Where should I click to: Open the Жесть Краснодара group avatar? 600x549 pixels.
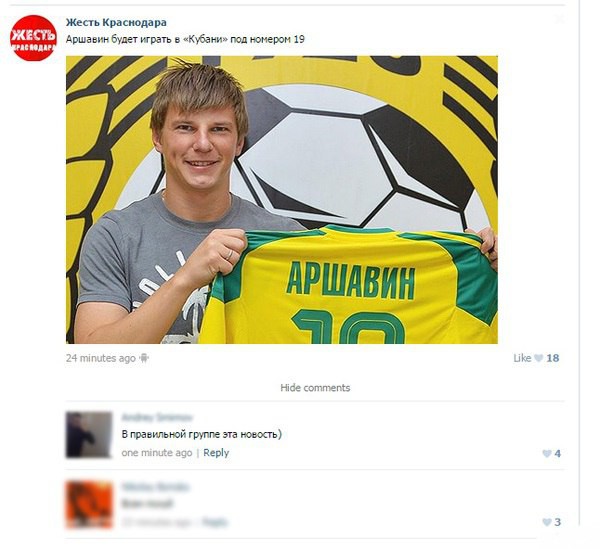point(33,38)
